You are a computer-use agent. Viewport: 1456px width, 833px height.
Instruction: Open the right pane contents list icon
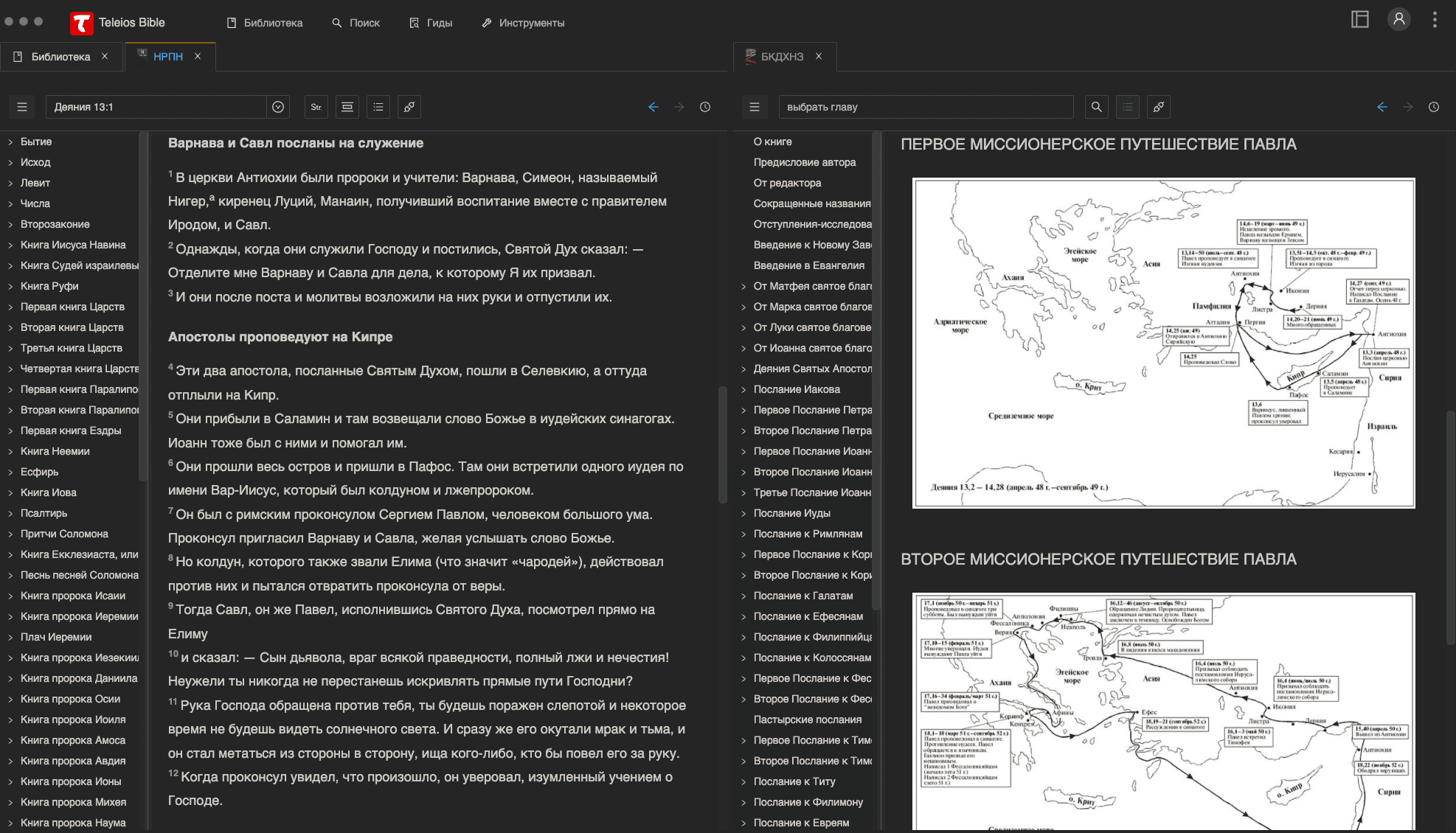coord(1128,107)
